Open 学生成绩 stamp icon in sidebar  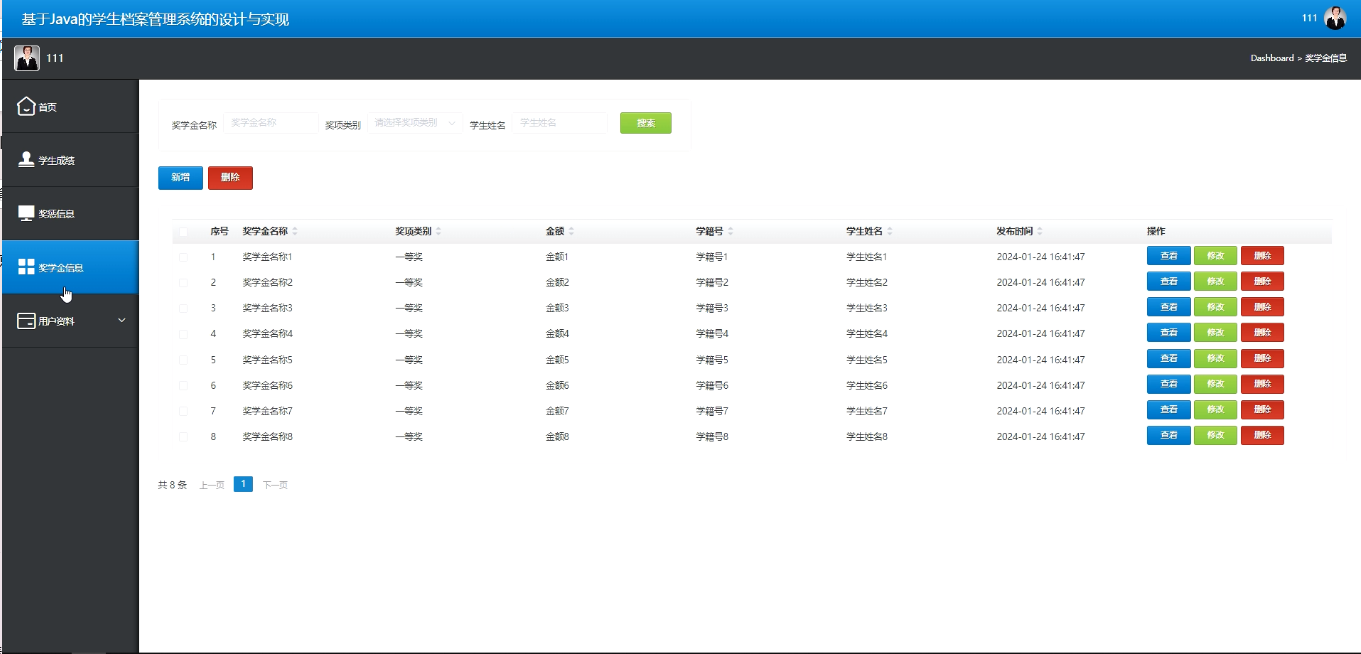click(x=26, y=159)
